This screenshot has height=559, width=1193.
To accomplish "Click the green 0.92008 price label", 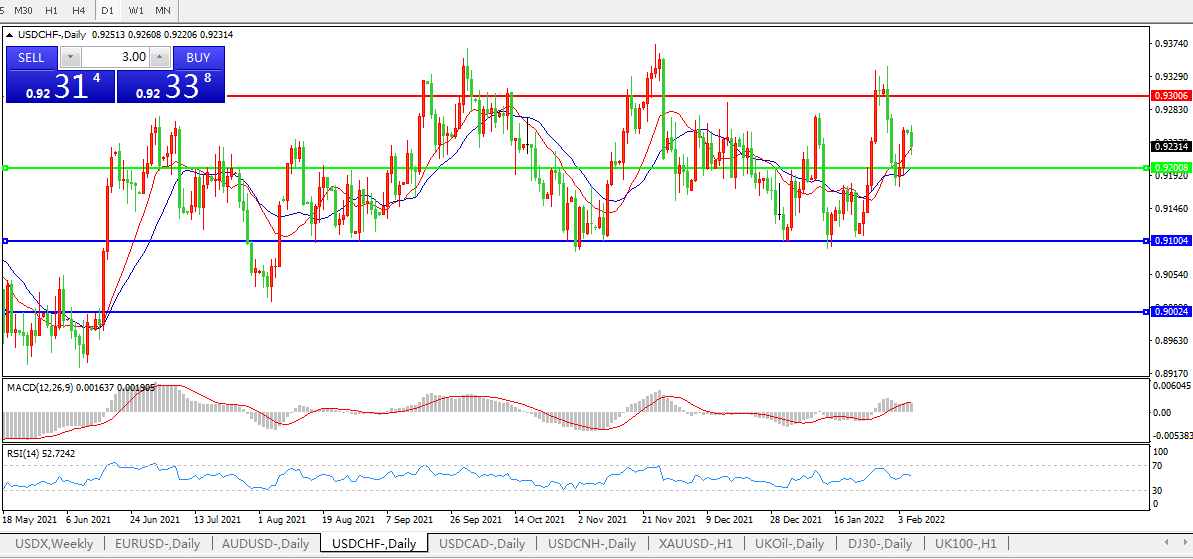I will pos(1170,168).
